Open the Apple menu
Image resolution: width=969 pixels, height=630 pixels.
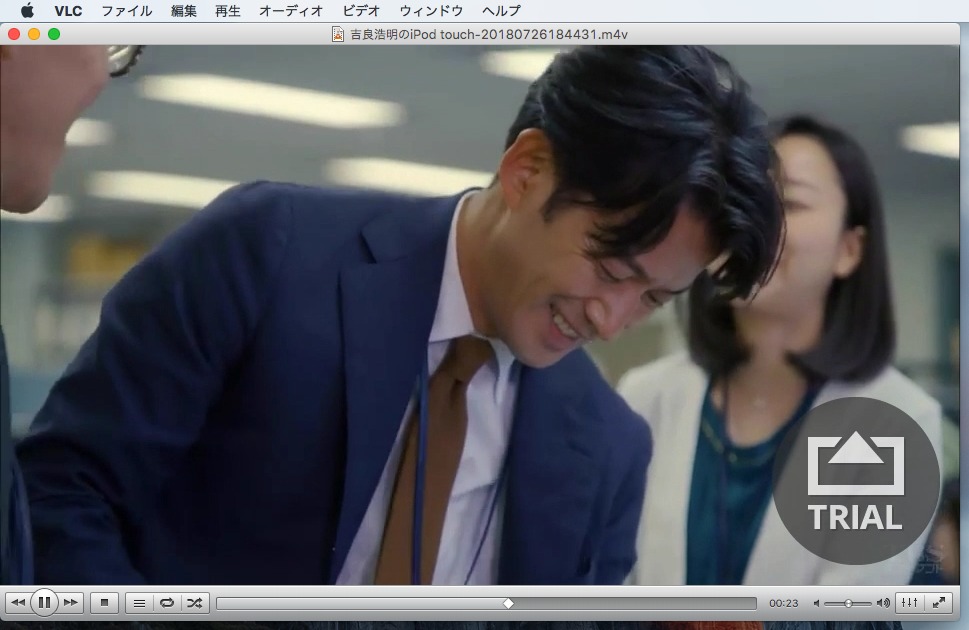click(27, 10)
